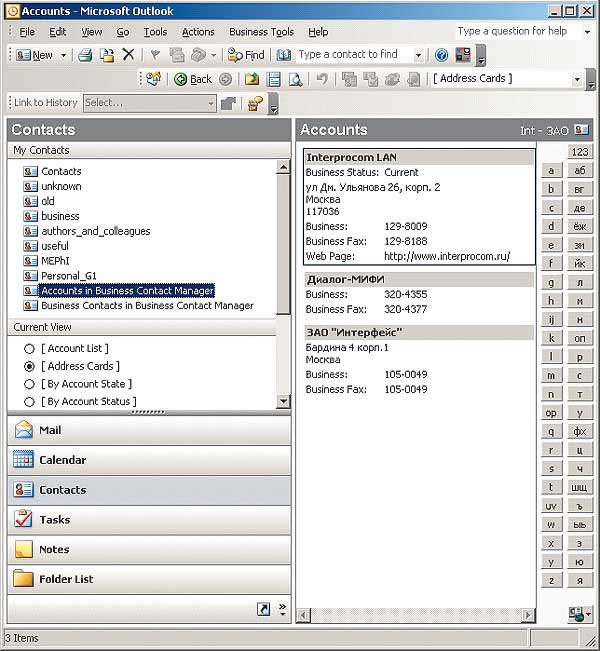Open the Mail pane
The width and height of the screenshot is (600, 651).
50,430
